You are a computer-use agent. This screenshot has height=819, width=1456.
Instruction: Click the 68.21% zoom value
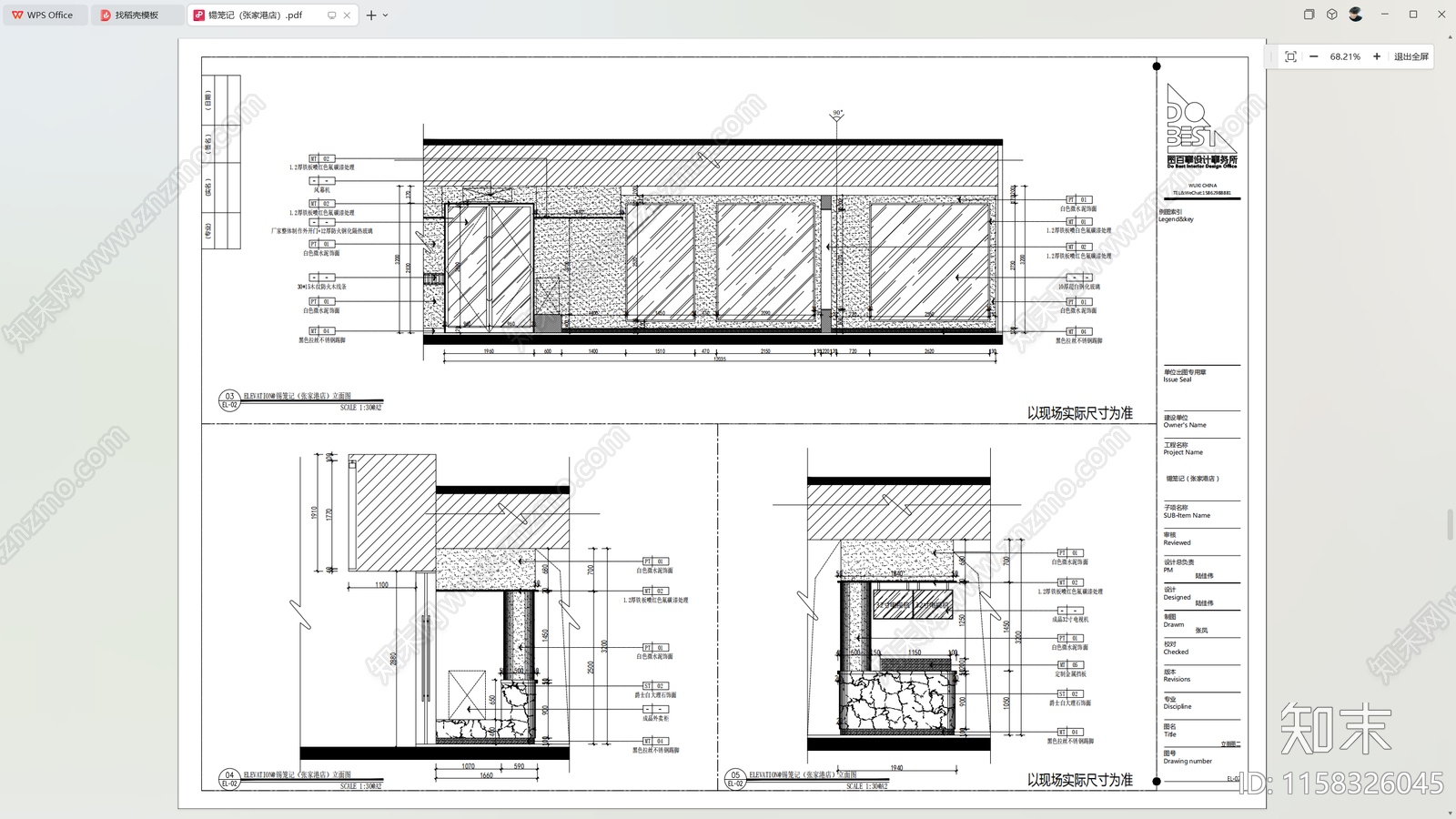click(1345, 56)
